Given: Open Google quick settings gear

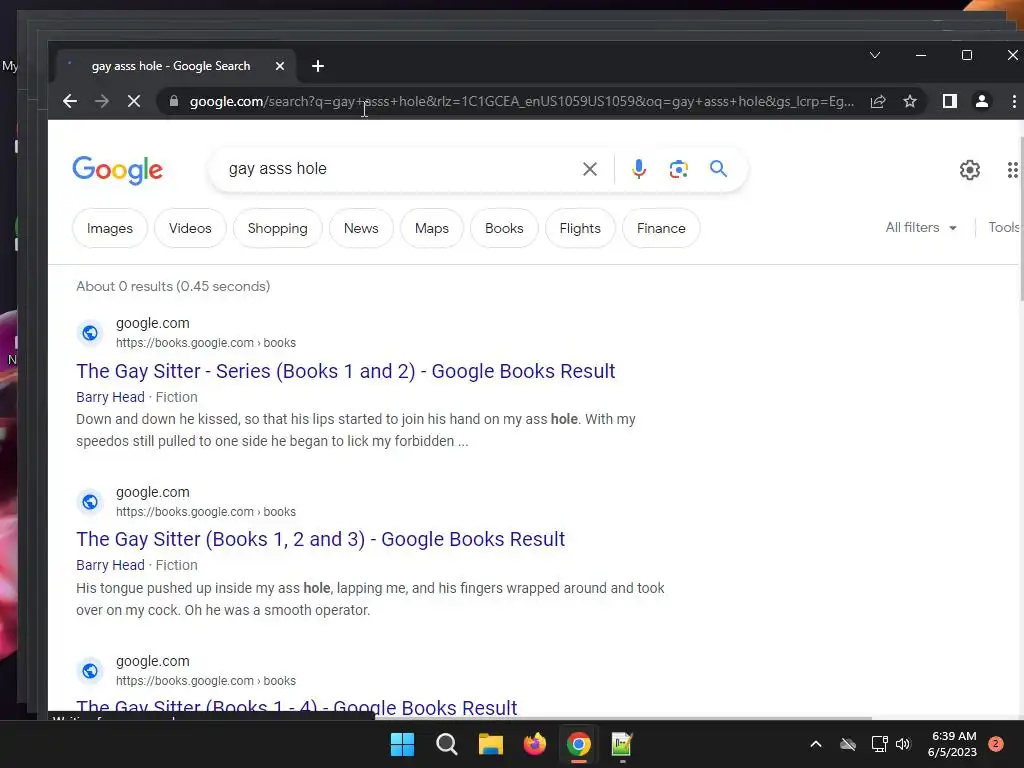Looking at the screenshot, I should coord(970,170).
